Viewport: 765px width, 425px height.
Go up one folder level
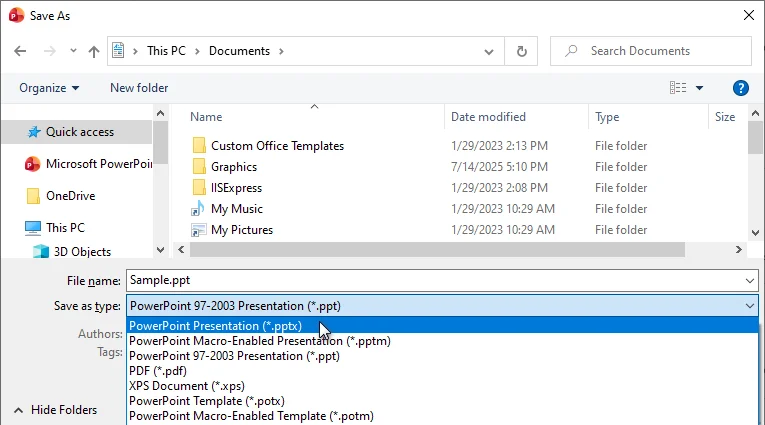pos(94,51)
